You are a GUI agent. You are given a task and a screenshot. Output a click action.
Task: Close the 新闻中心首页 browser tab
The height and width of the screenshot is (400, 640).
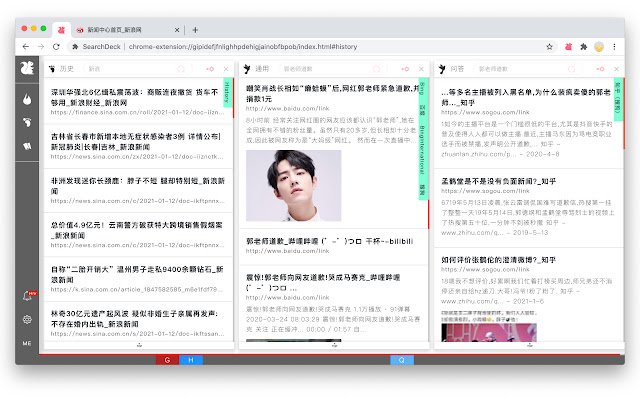[x=177, y=30]
